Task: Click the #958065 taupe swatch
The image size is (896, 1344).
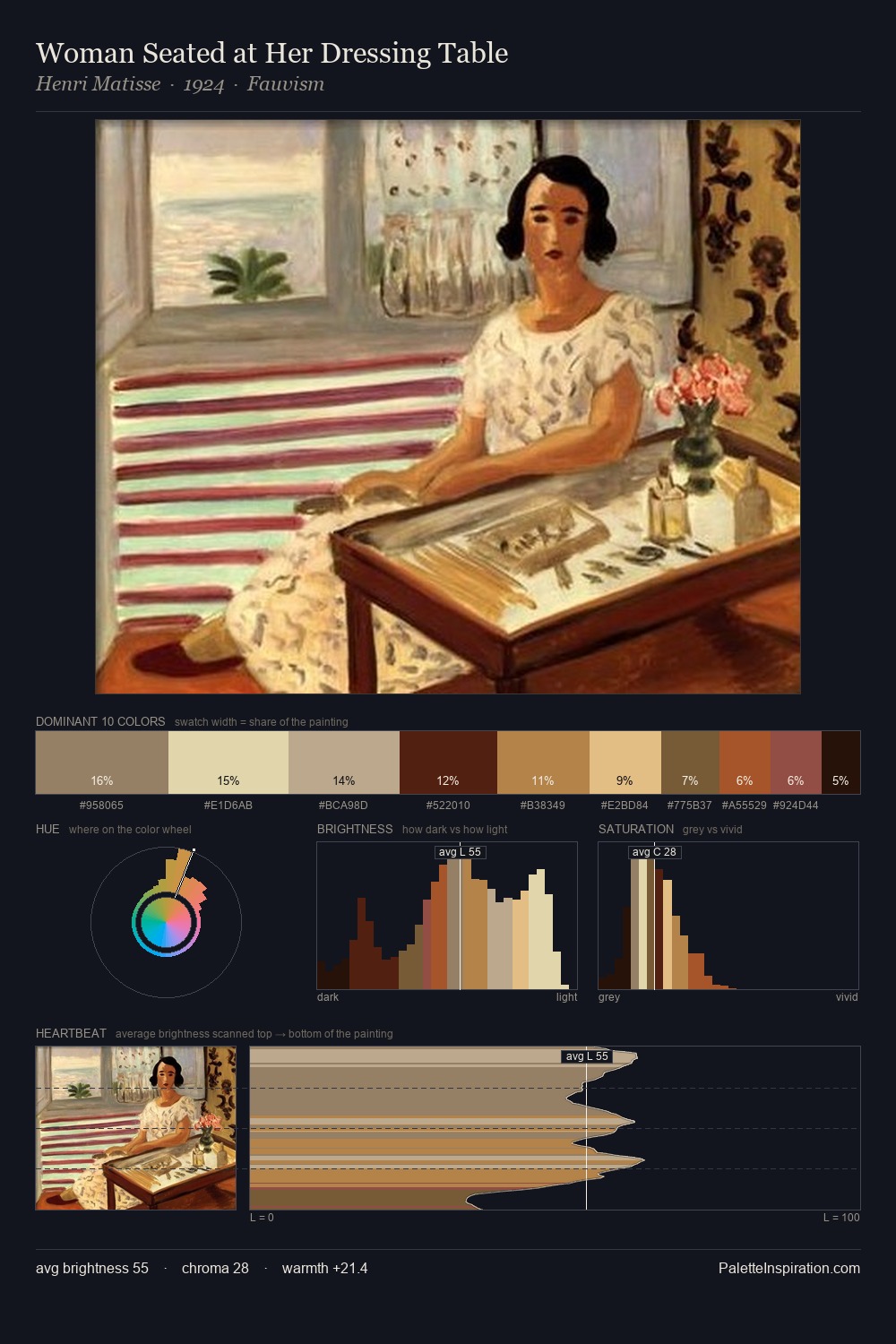Action: coord(102,762)
